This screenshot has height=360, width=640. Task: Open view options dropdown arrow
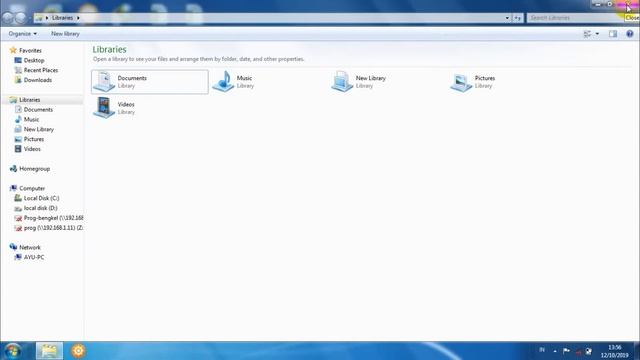[597, 34]
